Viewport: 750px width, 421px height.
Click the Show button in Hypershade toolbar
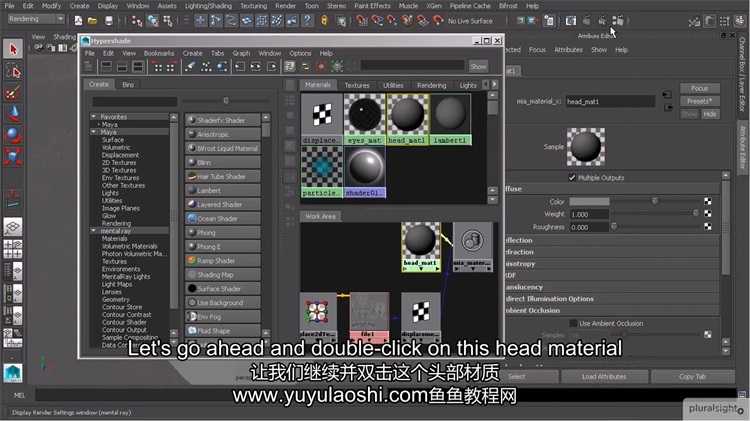(478, 66)
